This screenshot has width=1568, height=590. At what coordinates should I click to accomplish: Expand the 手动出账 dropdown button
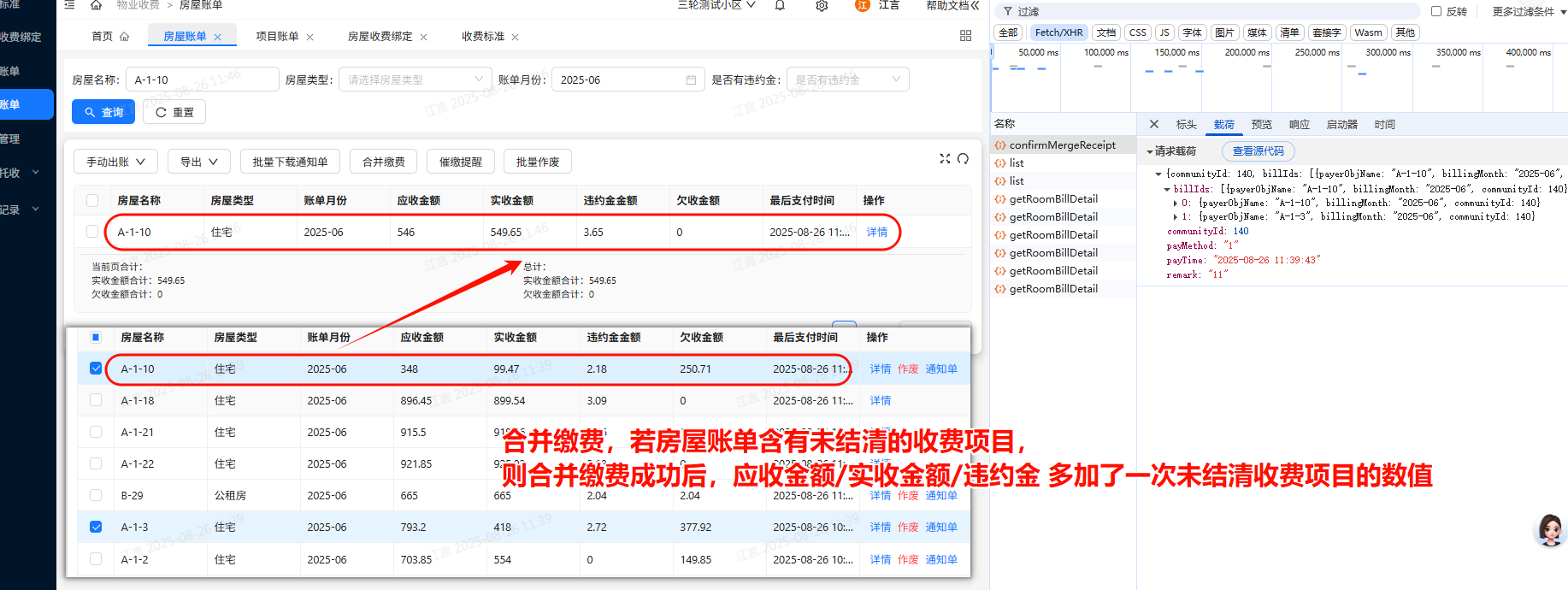click(x=115, y=162)
